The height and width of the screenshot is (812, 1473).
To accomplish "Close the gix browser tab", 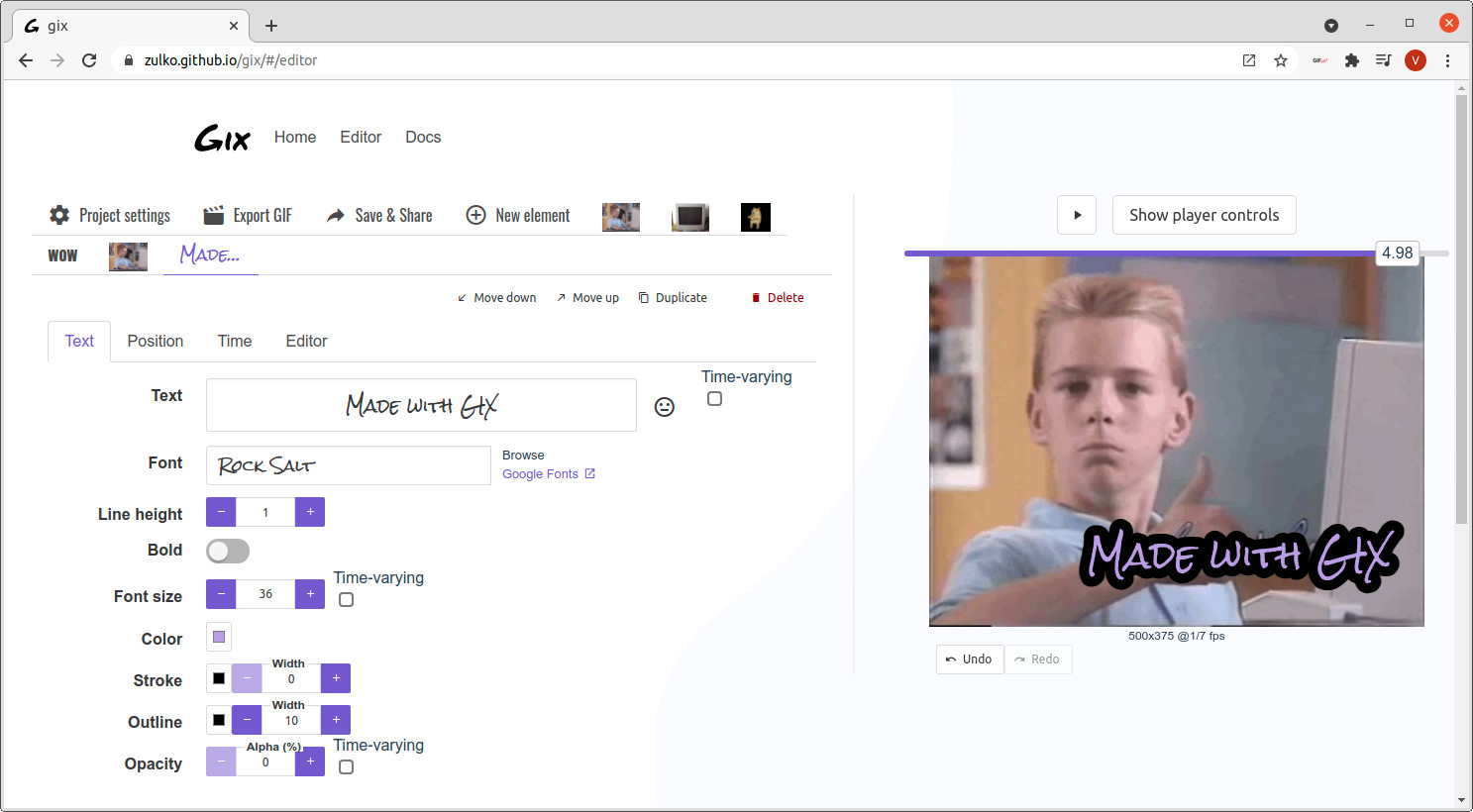I will tap(234, 26).
